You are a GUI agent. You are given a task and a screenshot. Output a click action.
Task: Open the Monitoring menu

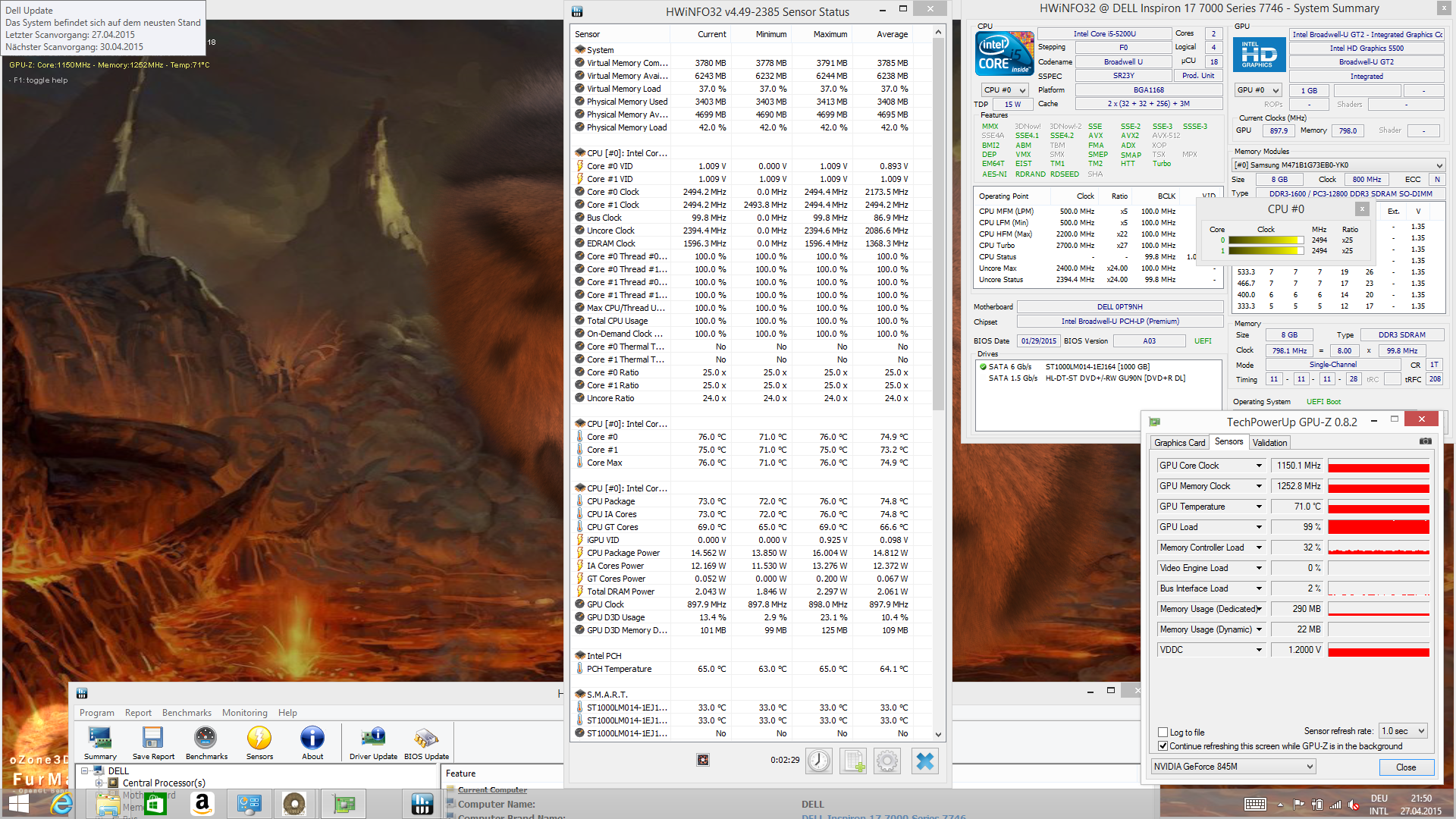(x=245, y=713)
